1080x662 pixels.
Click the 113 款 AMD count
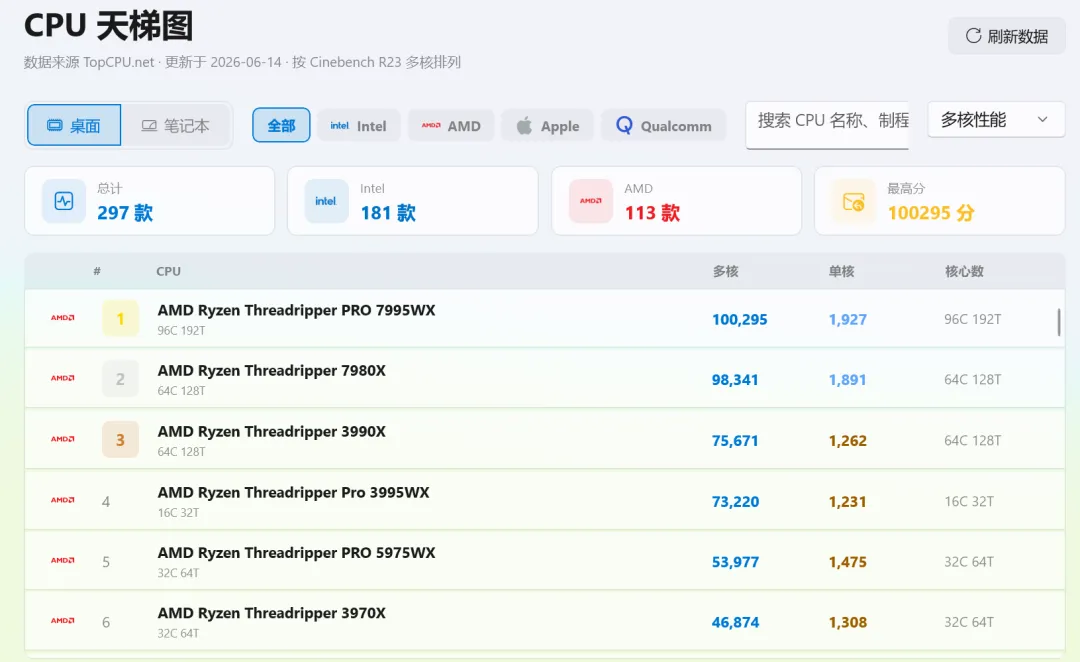[652, 213]
